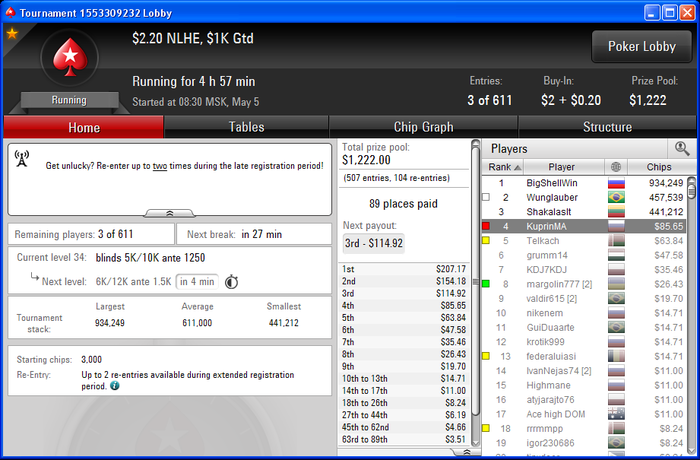Click the 1st place $207.17 payout row
This screenshot has height=460, width=700.
[x=404, y=269]
